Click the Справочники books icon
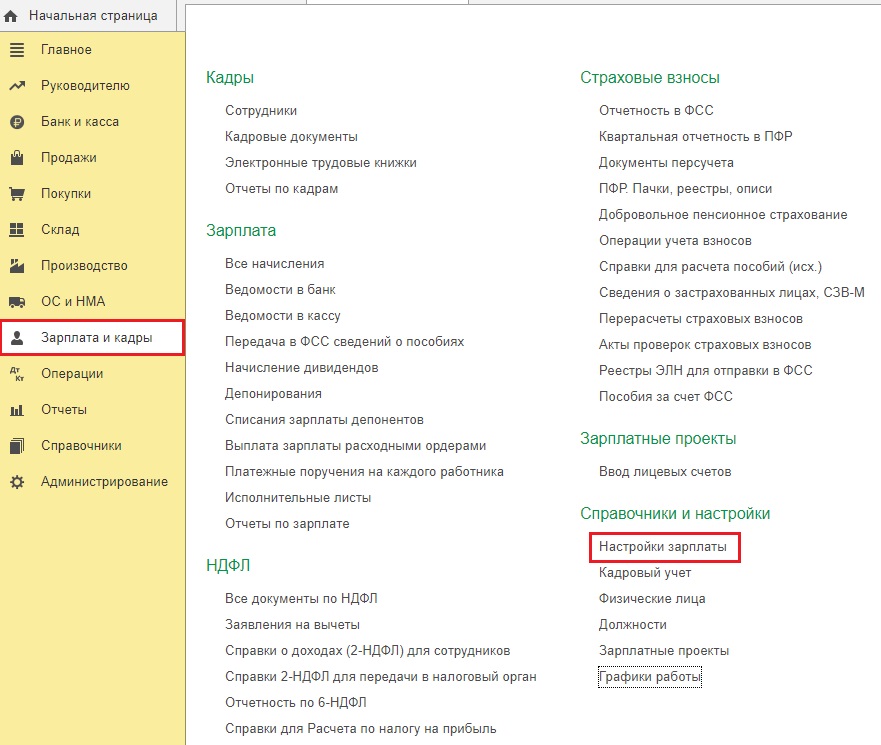Image resolution: width=881 pixels, height=745 pixels. 17,446
